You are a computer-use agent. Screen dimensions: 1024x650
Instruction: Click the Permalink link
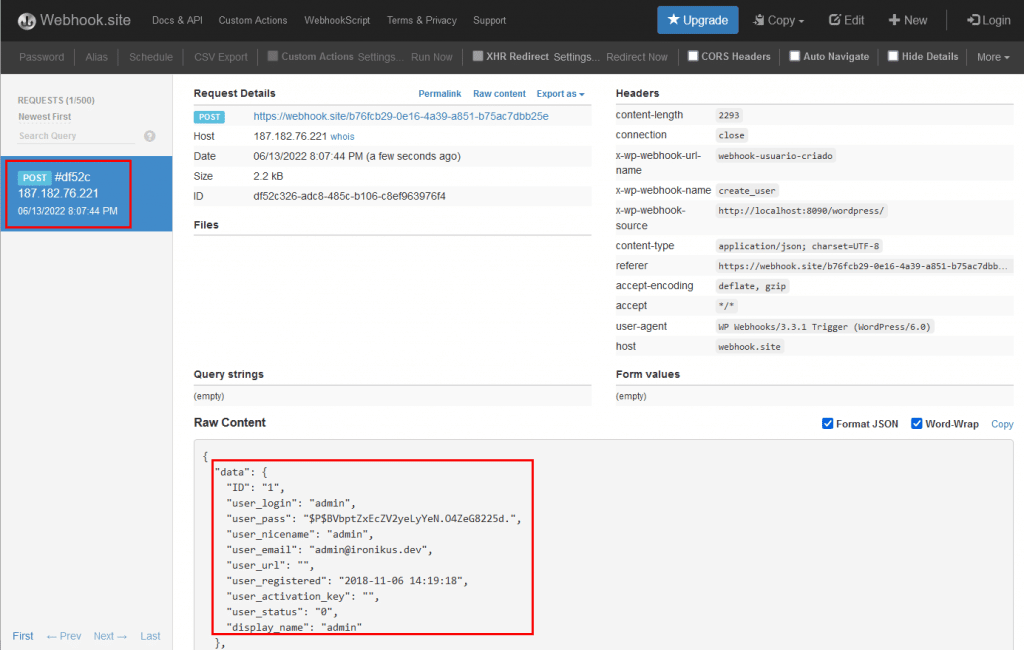coord(440,94)
